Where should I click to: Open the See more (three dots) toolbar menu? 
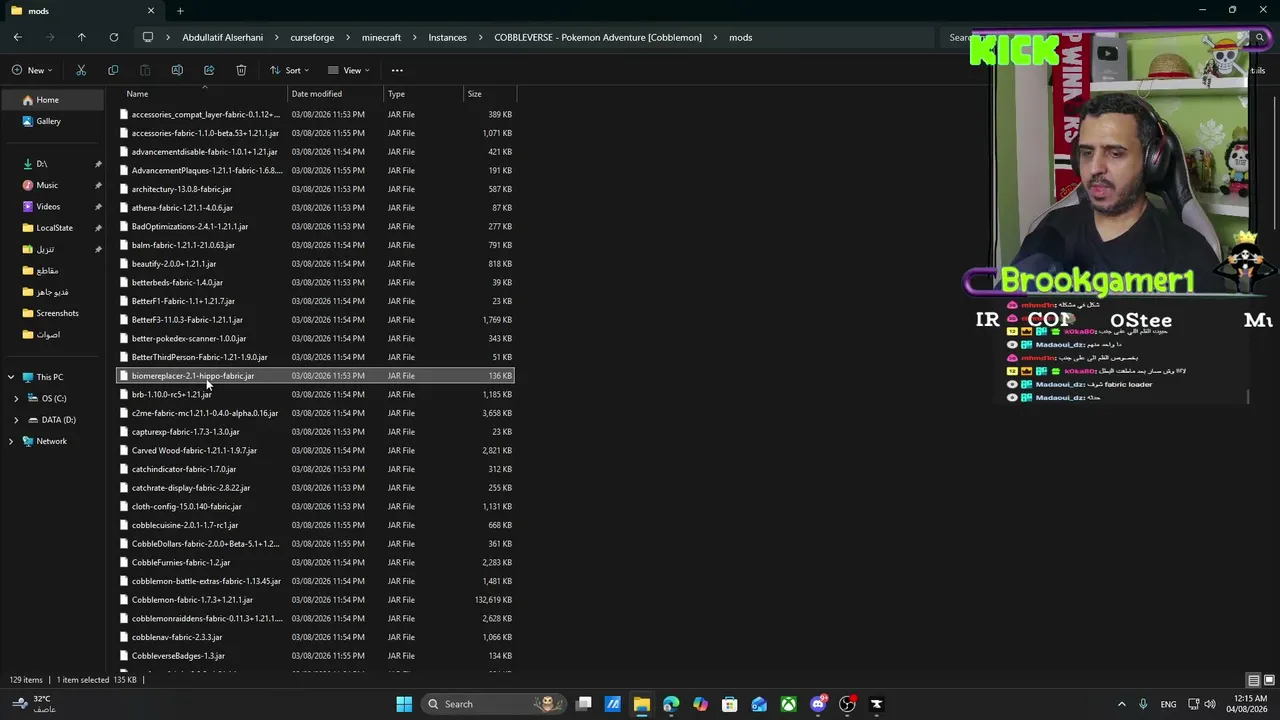pos(397,70)
